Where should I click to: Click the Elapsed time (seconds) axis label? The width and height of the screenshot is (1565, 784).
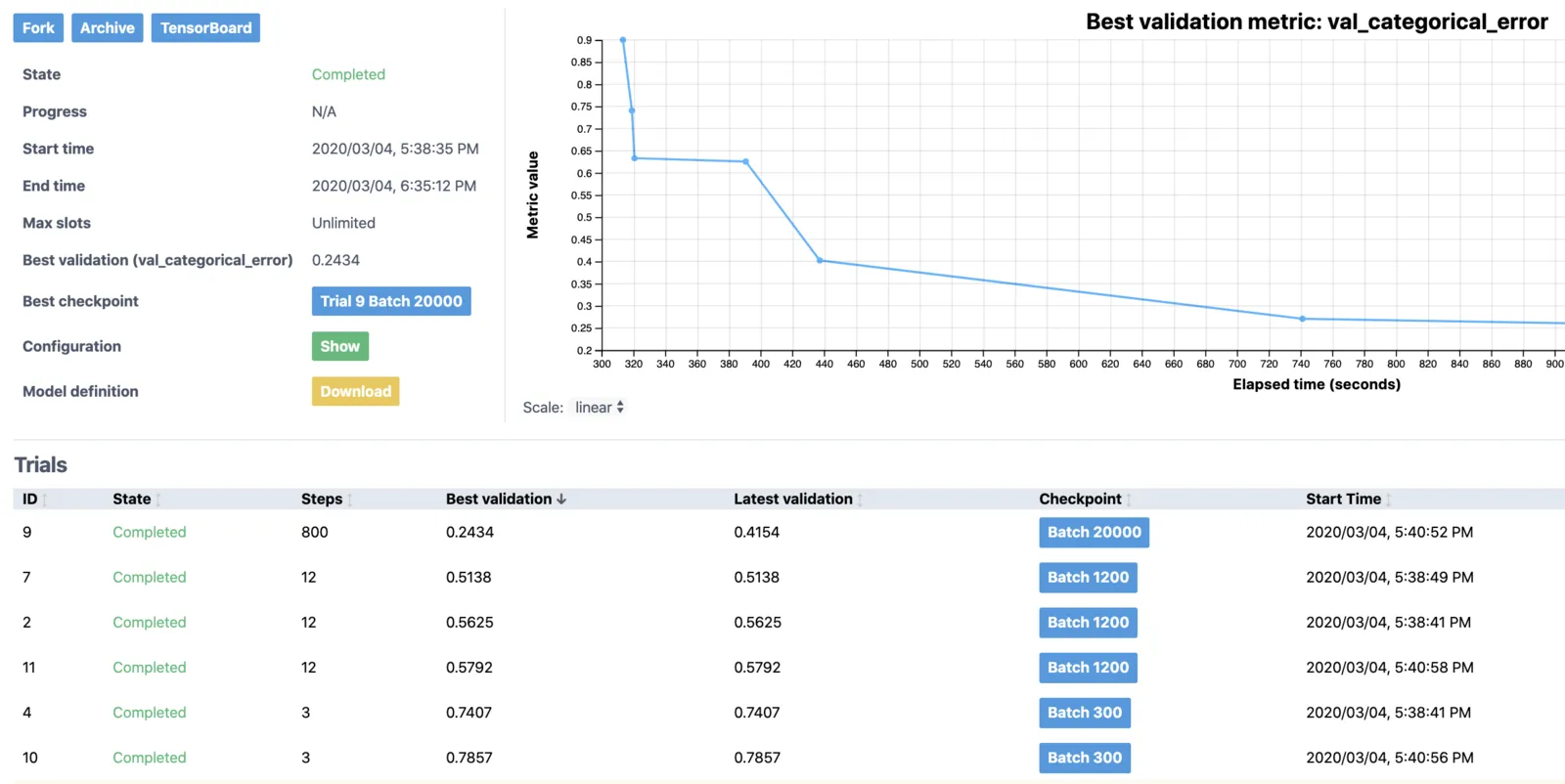pyautogui.click(x=1317, y=384)
